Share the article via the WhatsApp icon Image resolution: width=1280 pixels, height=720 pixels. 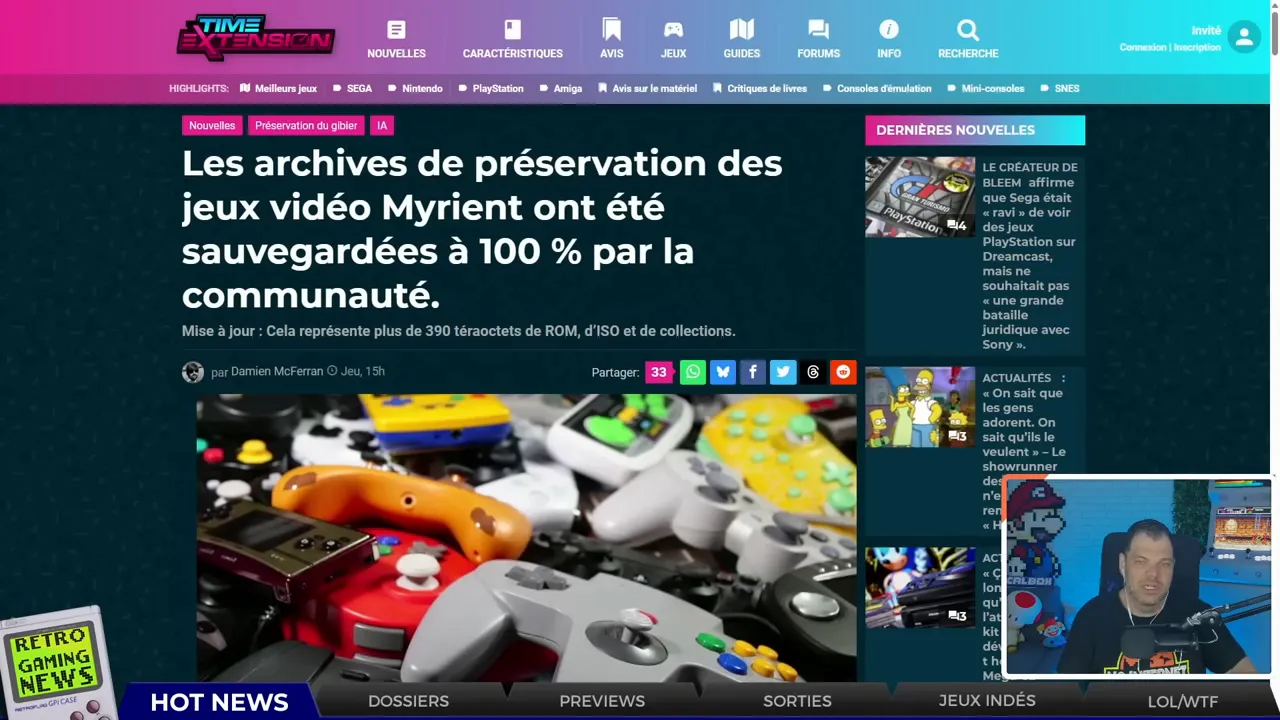pos(693,372)
